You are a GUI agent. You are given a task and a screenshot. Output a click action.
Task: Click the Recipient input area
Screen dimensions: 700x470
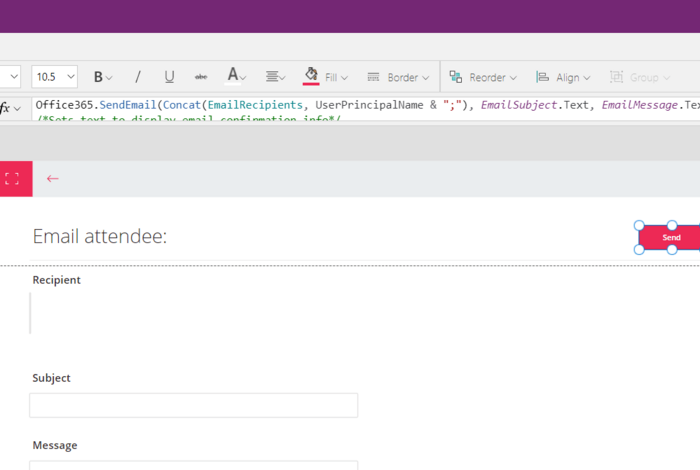point(194,313)
